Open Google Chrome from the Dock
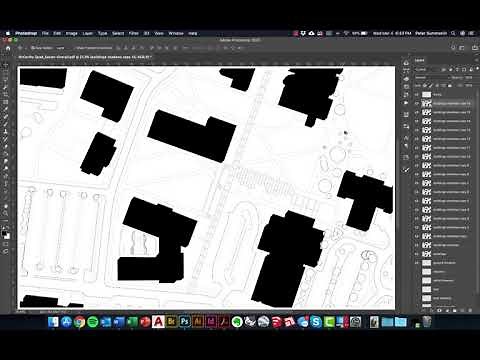This screenshot has width=480, height=360. point(79,322)
